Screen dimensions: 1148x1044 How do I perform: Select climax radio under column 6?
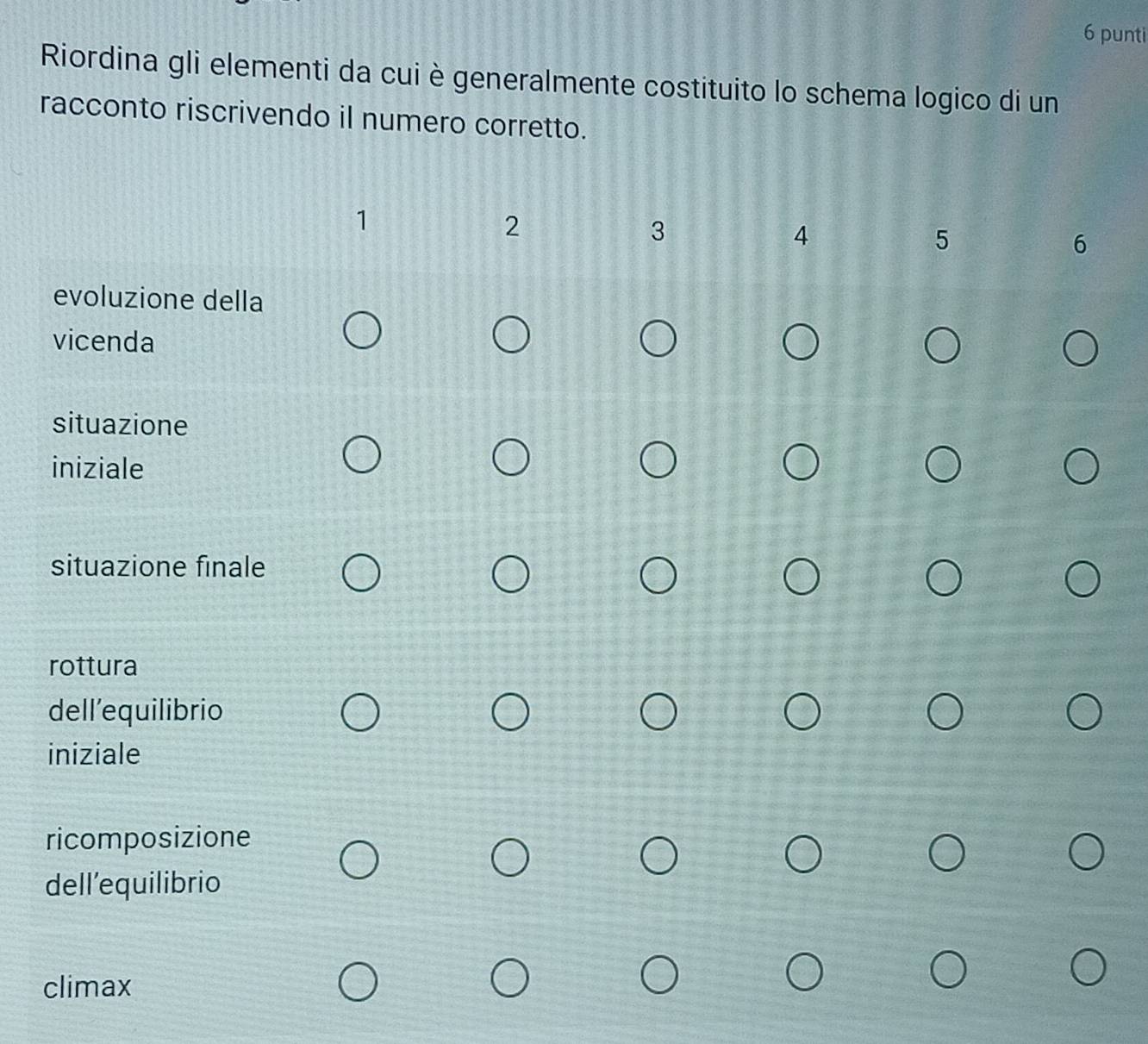(x=1087, y=967)
